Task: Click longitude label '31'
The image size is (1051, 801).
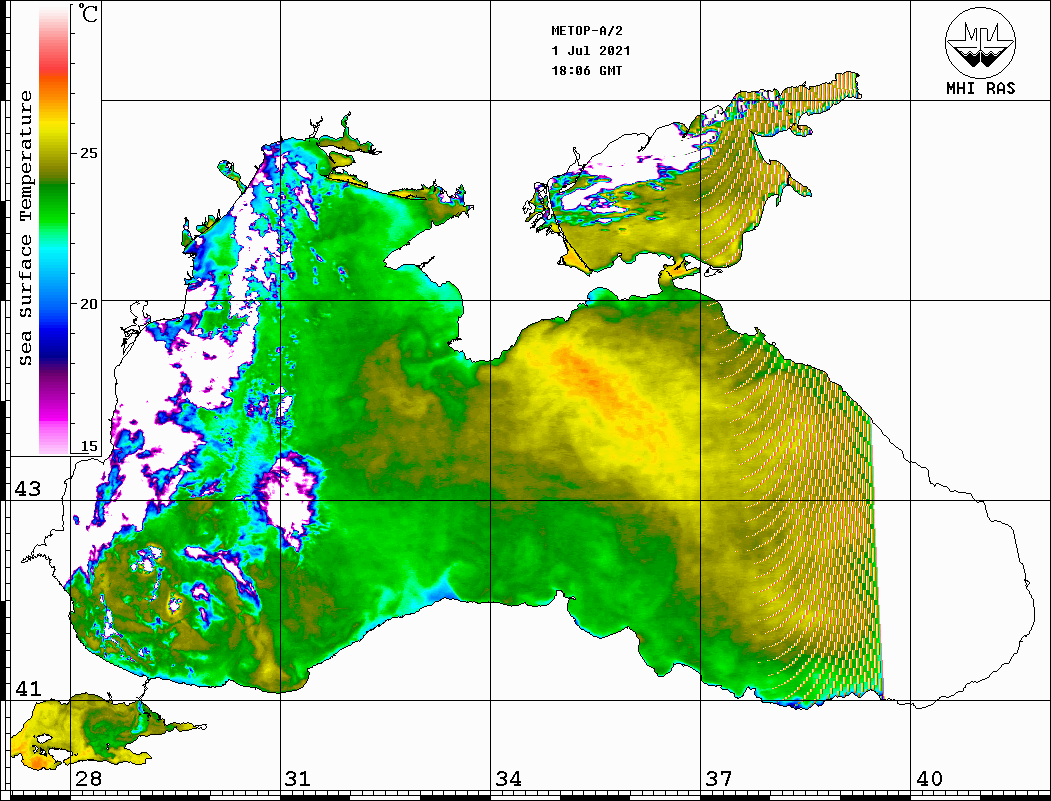Action: click(298, 778)
